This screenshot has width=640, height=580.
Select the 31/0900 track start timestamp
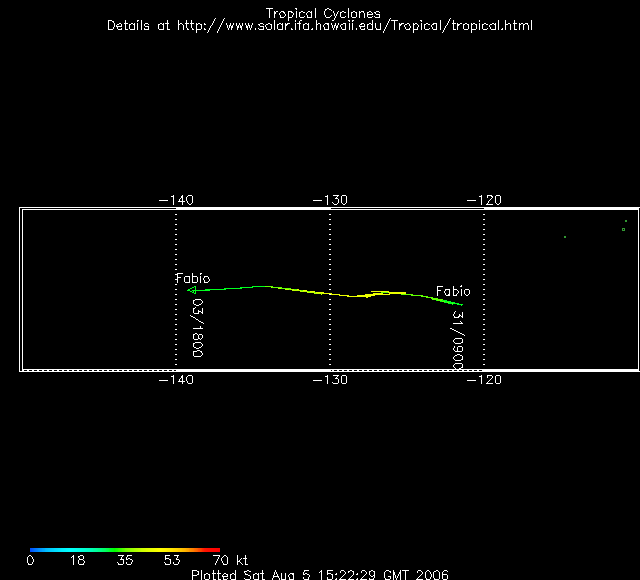[457, 335]
